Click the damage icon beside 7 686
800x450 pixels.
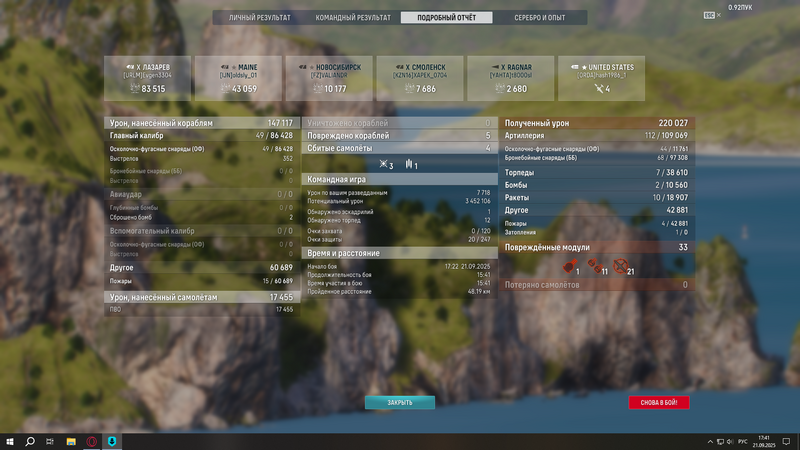(409, 88)
